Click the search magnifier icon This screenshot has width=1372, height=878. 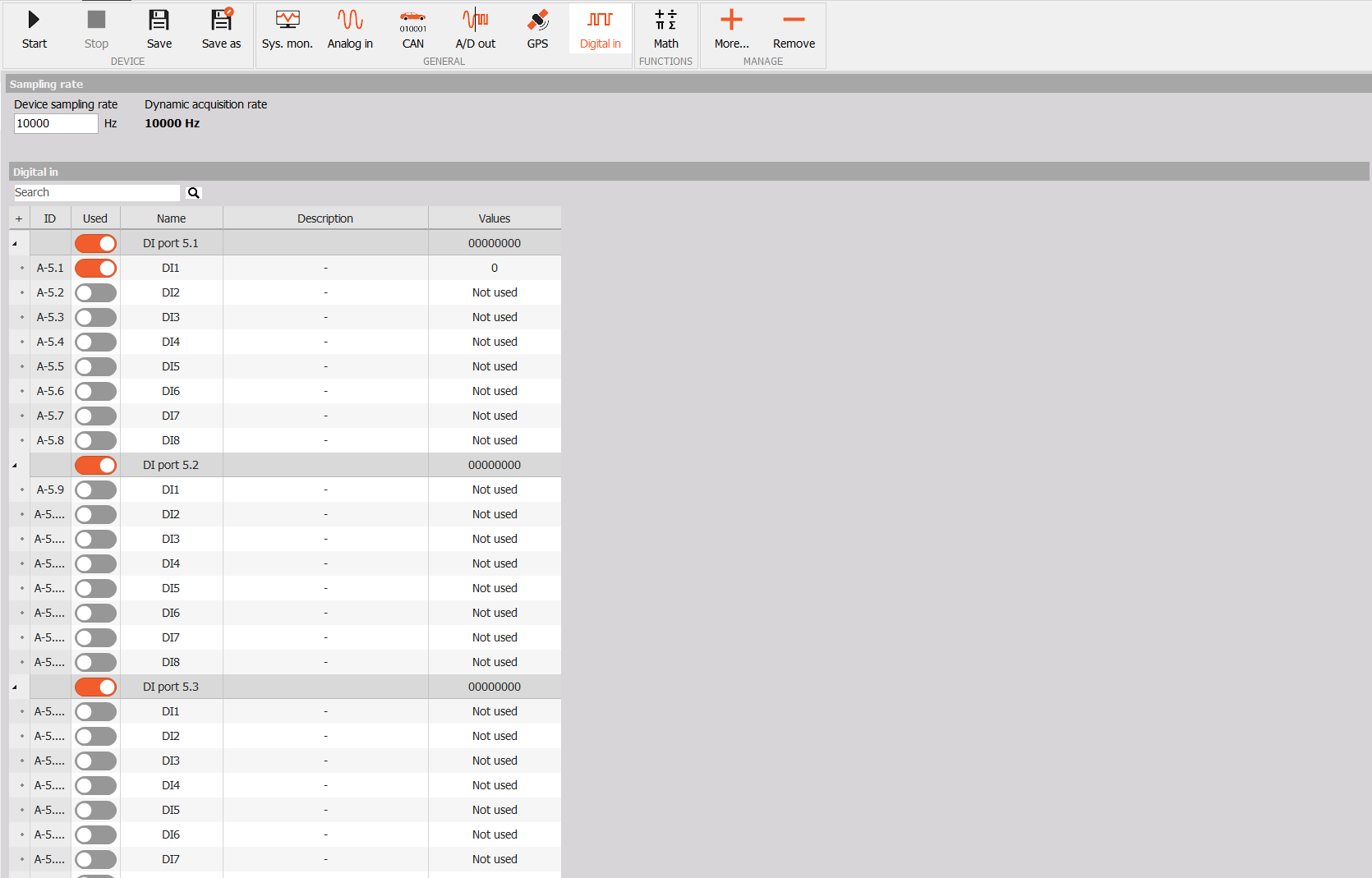[194, 193]
